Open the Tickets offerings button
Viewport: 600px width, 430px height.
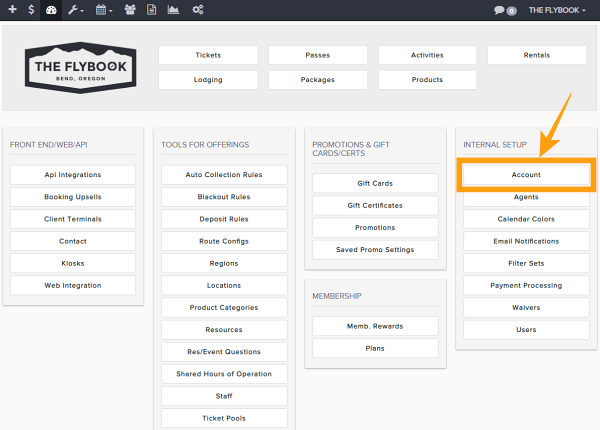click(x=208, y=55)
